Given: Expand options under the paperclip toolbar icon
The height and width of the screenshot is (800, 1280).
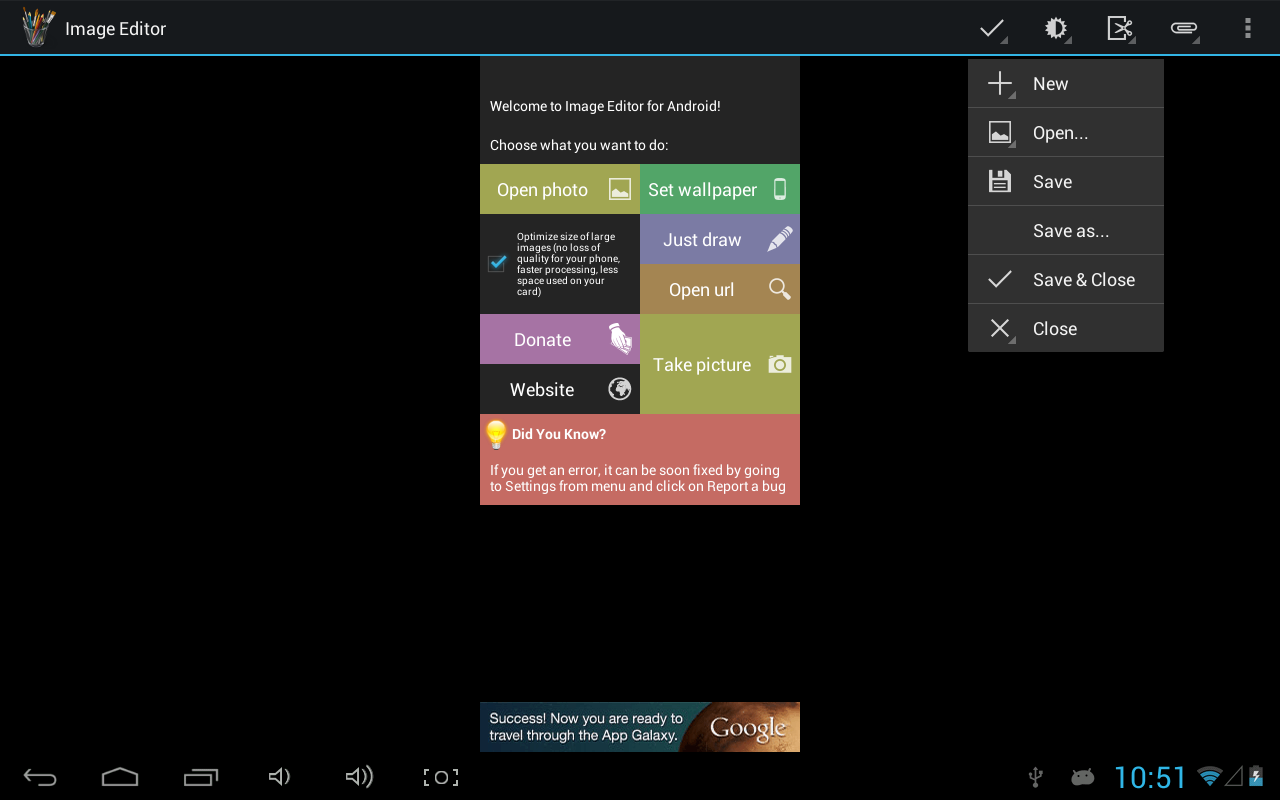Looking at the screenshot, I should coord(1184,28).
